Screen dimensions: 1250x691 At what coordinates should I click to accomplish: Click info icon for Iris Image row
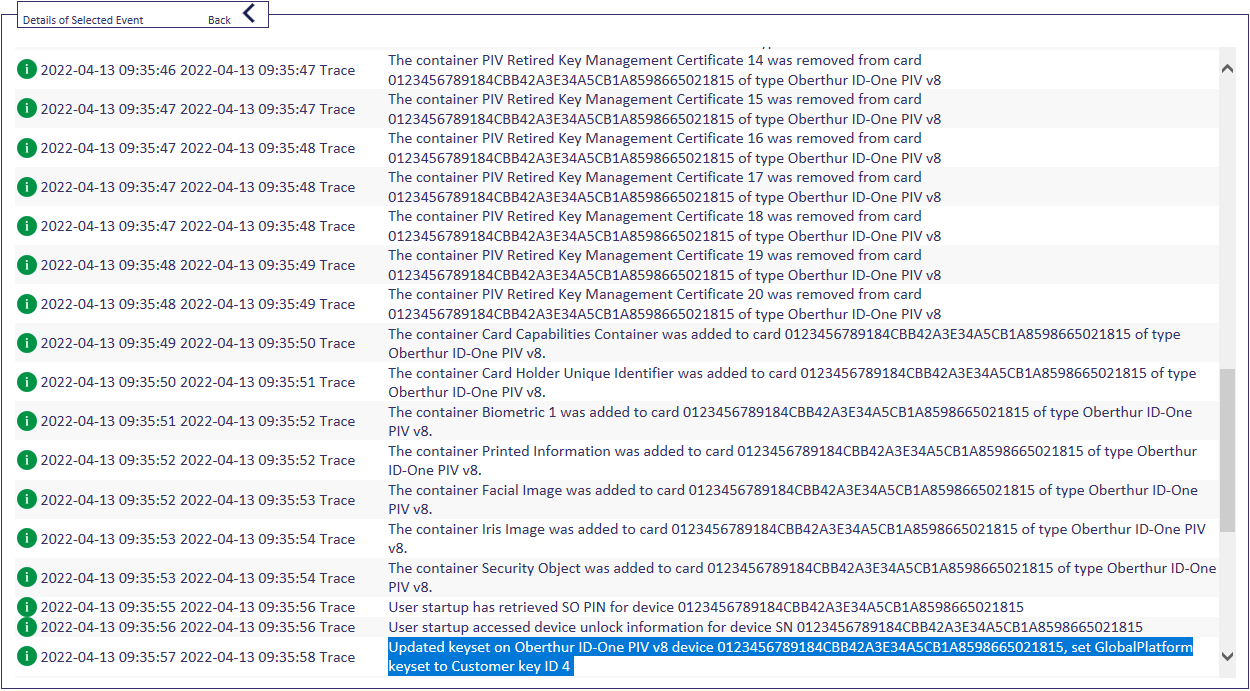(27, 539)
